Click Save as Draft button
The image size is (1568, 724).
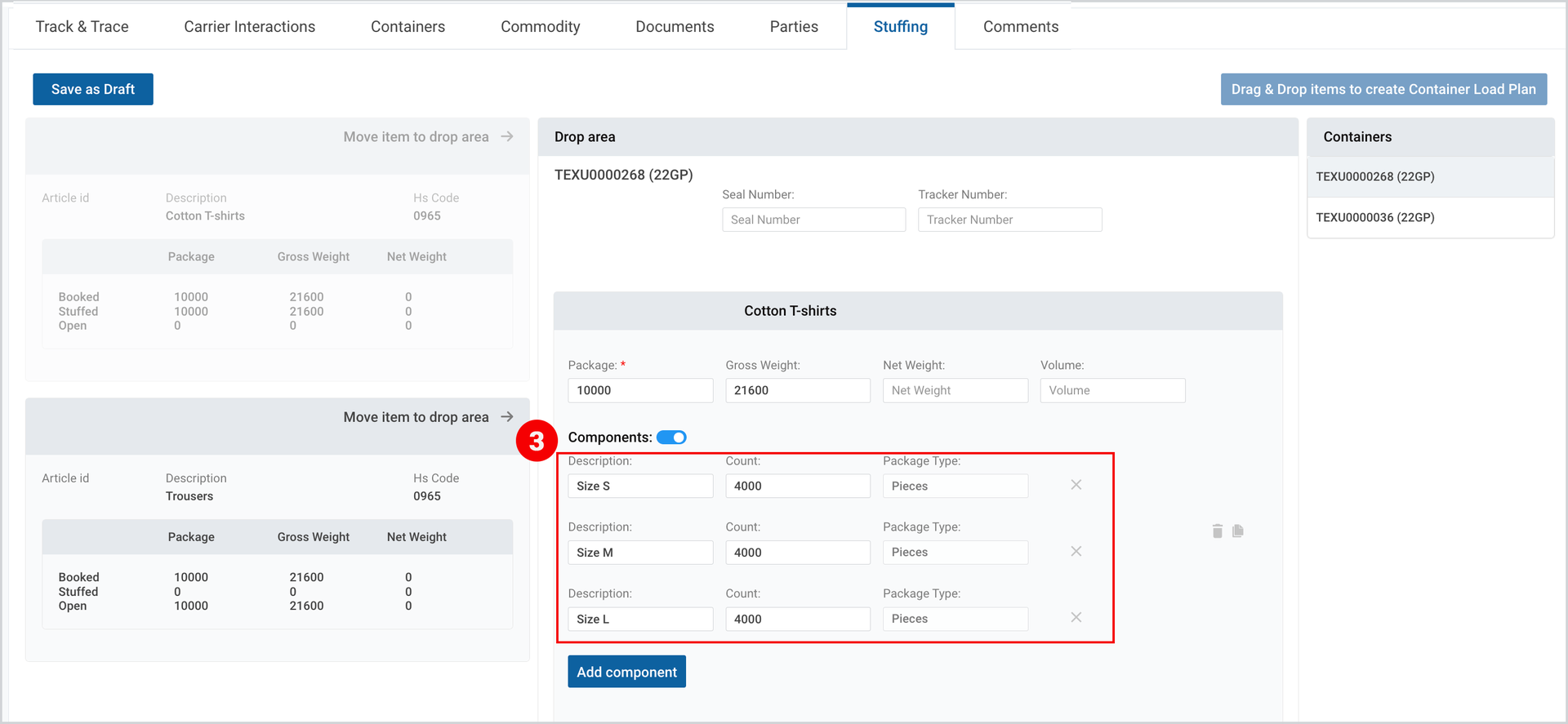tap(93, 89)
